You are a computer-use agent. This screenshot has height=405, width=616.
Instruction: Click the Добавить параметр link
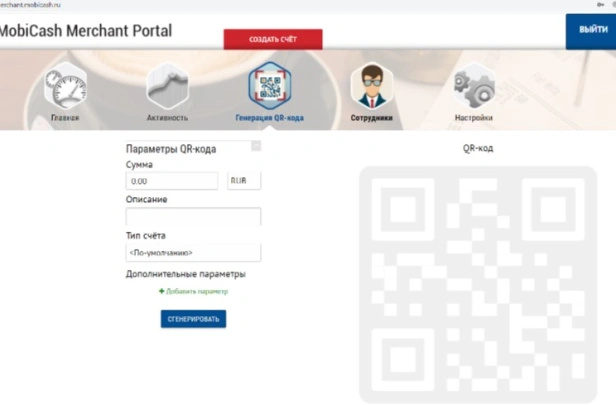click(197, 291)
